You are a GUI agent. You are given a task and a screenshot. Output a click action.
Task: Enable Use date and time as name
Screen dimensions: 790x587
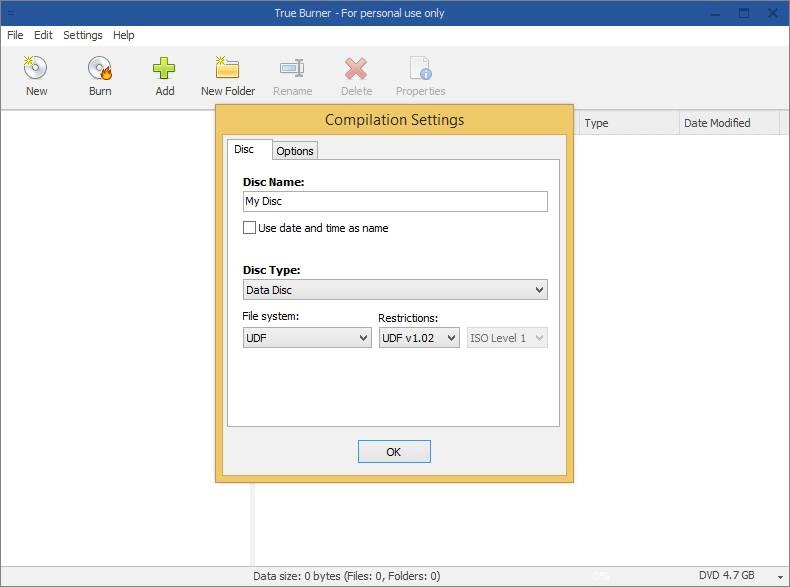point(249,228)
